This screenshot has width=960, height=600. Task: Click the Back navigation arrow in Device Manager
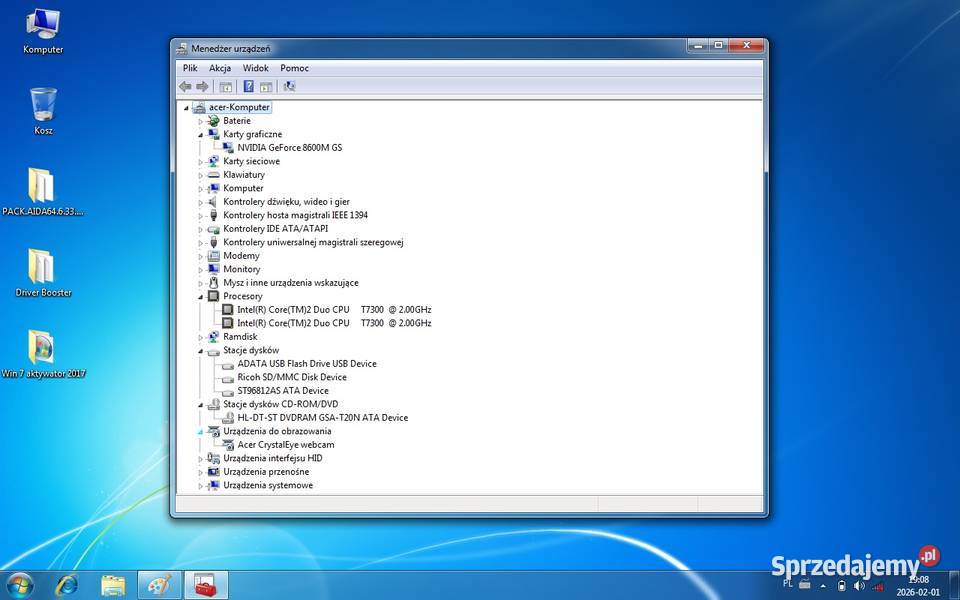click(x=185, y=86)
